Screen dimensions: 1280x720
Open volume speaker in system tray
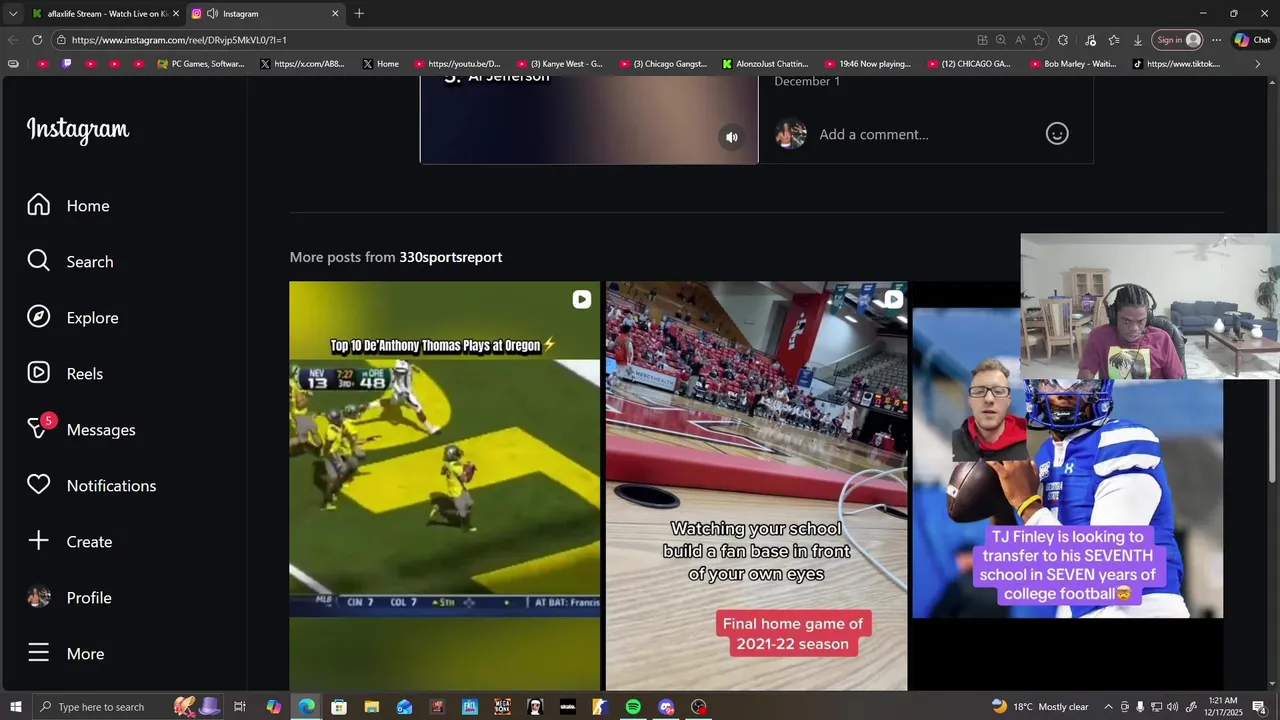(1173, 707)
